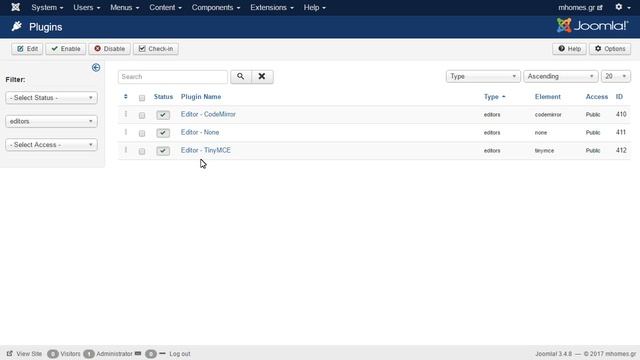
Task: Click the Log out link
Action: pos(180,354)
